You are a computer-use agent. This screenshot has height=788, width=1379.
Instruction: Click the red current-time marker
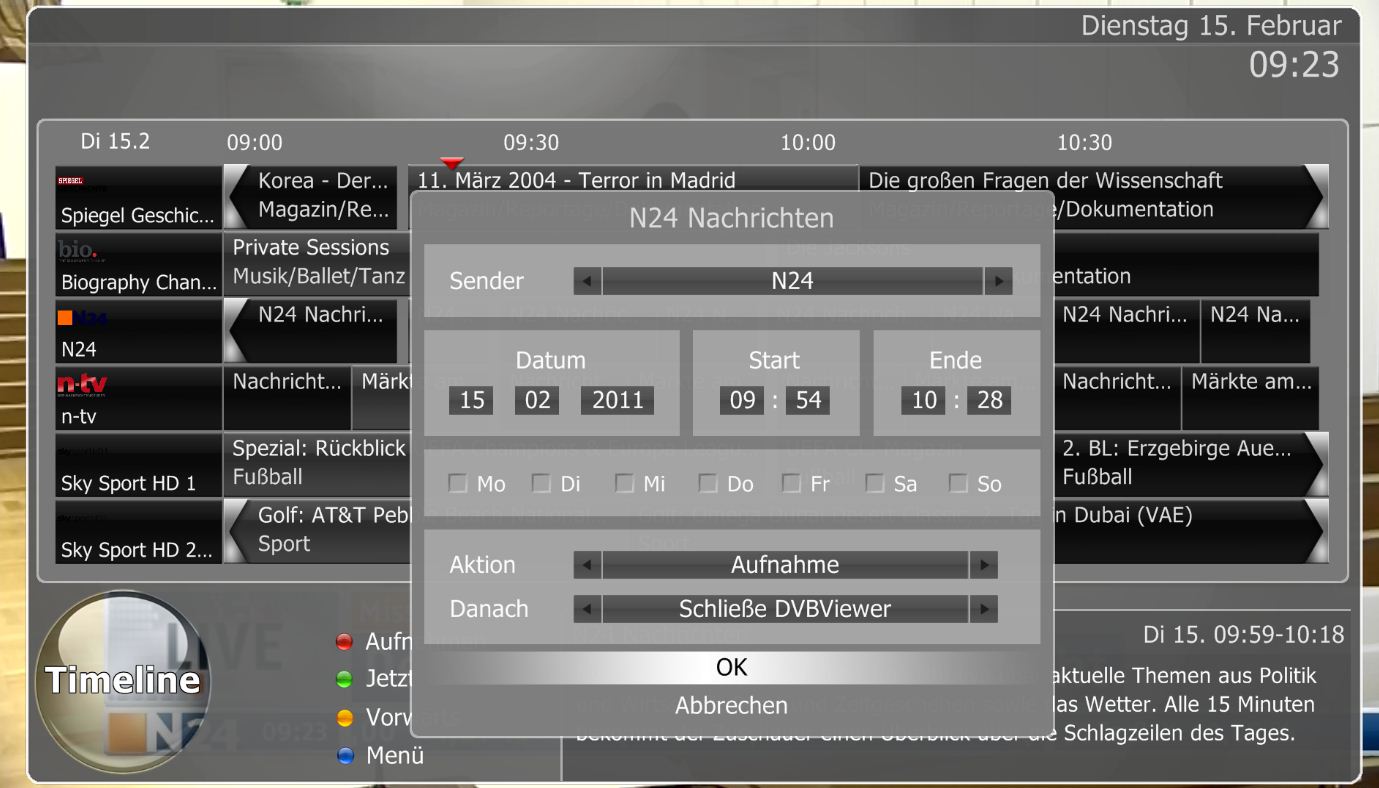click(x=452, y=163)
